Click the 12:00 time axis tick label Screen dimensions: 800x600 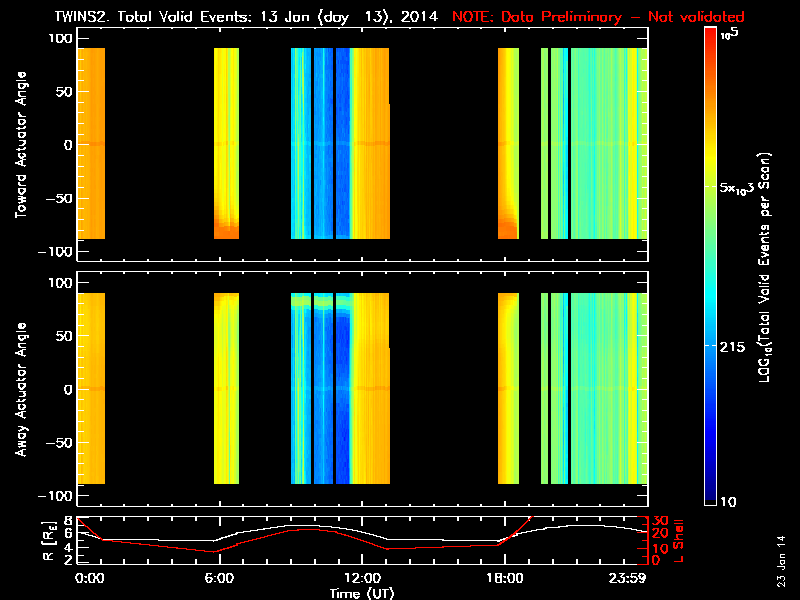tap(362, 578)
